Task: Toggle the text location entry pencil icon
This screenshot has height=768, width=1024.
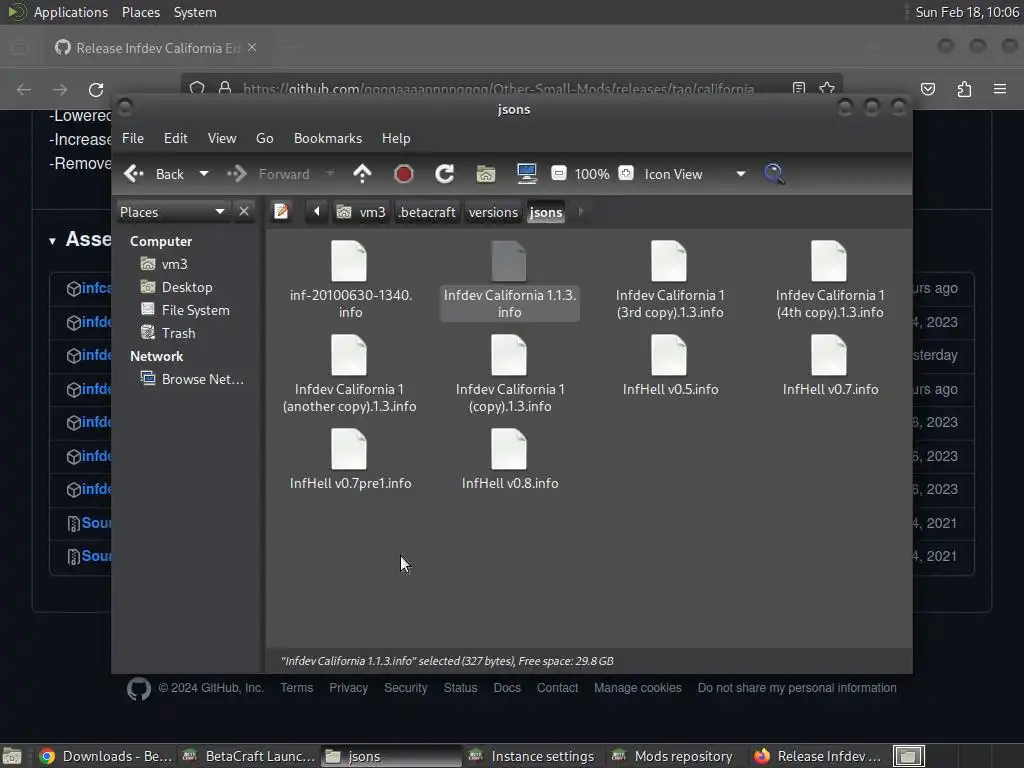Action: (x=281, y=212)
